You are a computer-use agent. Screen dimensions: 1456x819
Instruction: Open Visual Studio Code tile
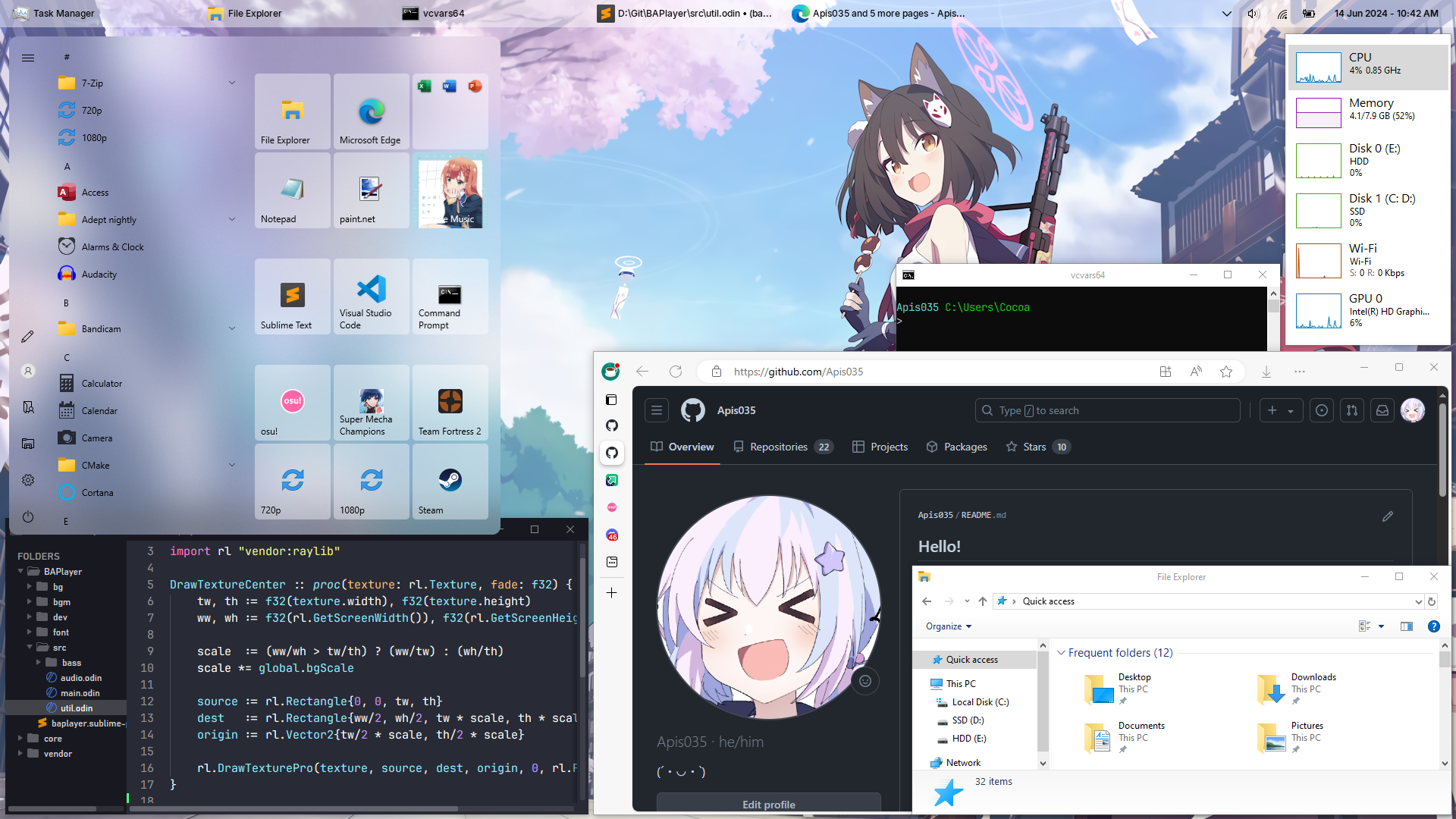tap(371, 297)
